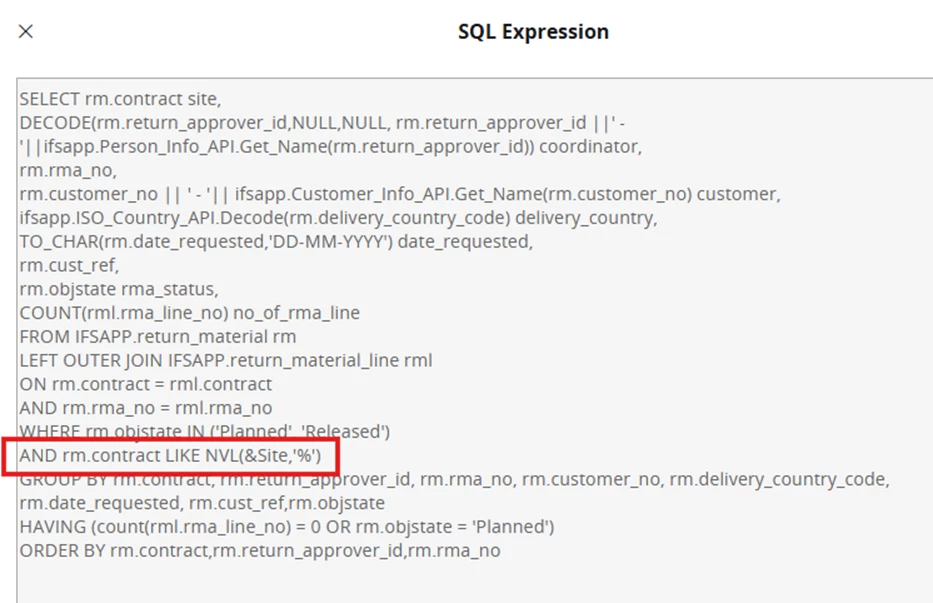Click the COUNT no_of_rma_line line
Screen dimensions: 933x603
(x=189, y=313)
